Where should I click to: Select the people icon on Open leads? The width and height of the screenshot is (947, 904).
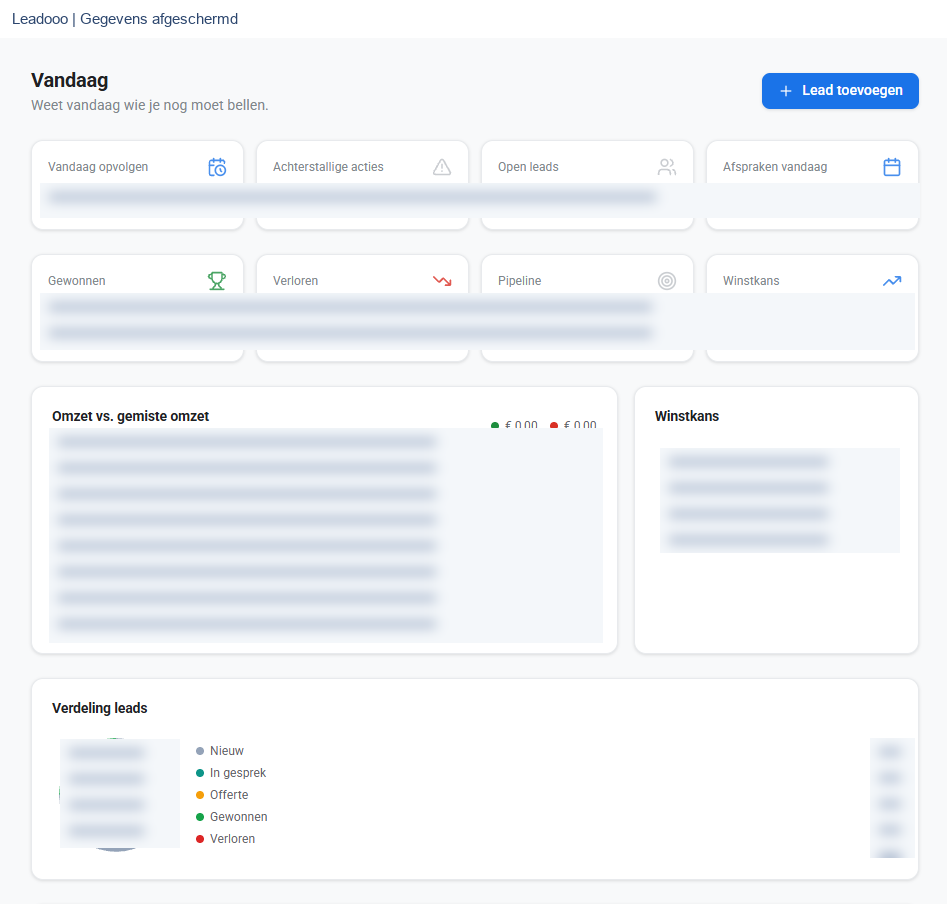[667, 167]
